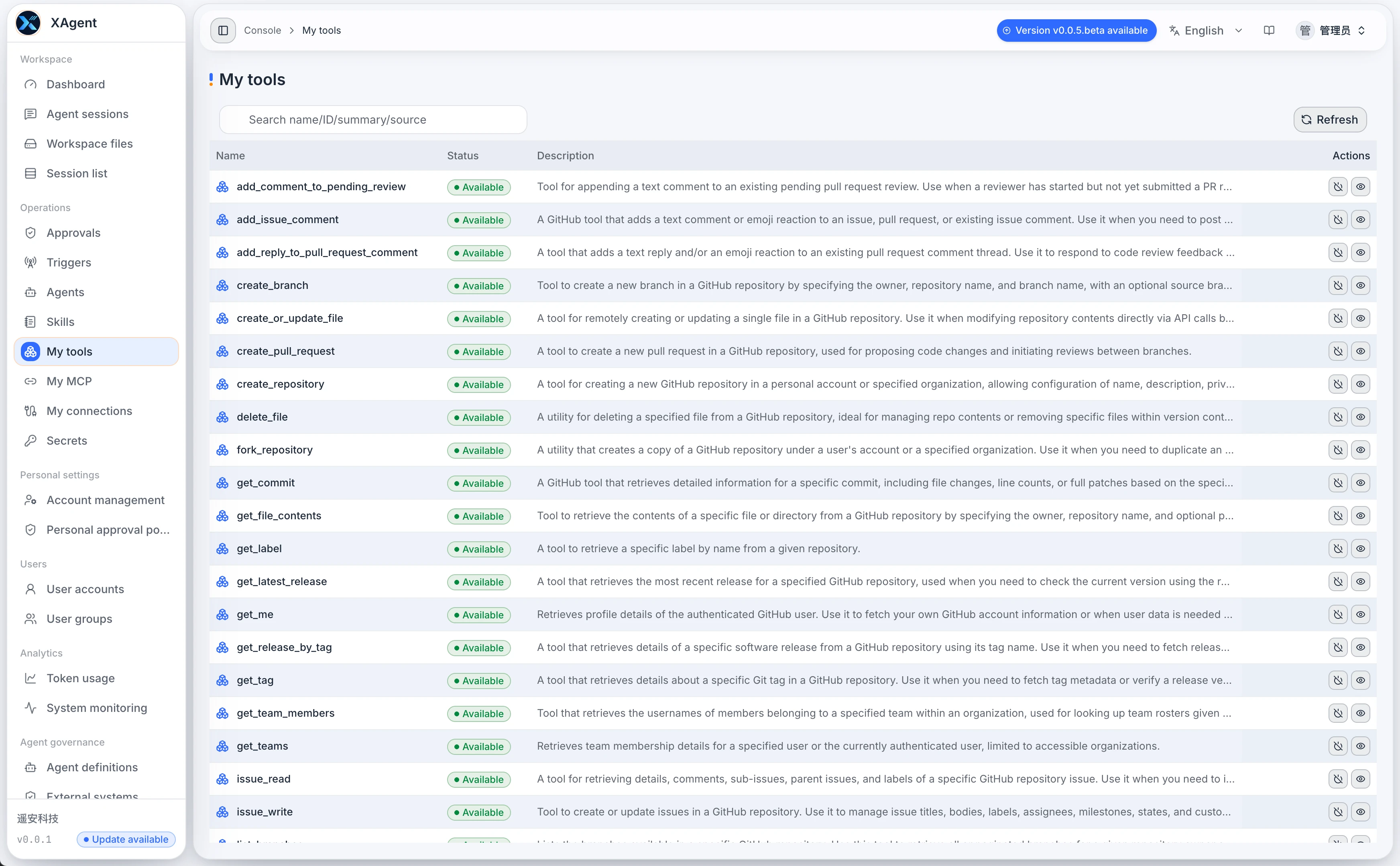Screen dimensions: 1400x866
Task: Open Personal approval policy item
Action: [x=96, y=530]
